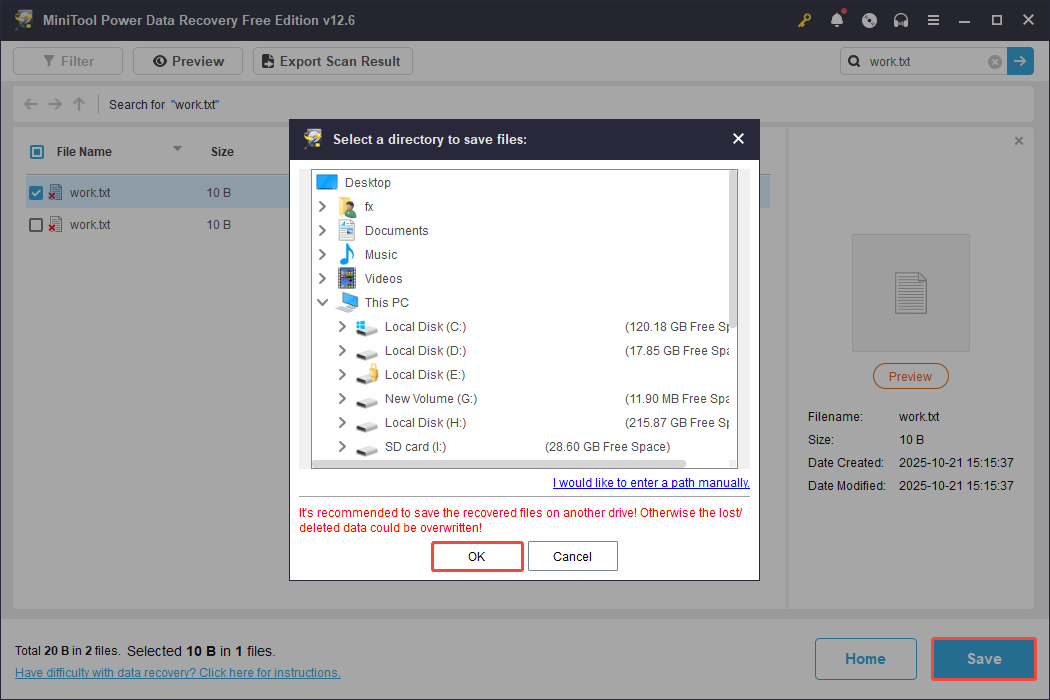Uncheck the first work.txt file checkbox
The height and width of the screenshot is (700, 1050).
(x=36, y=193)
